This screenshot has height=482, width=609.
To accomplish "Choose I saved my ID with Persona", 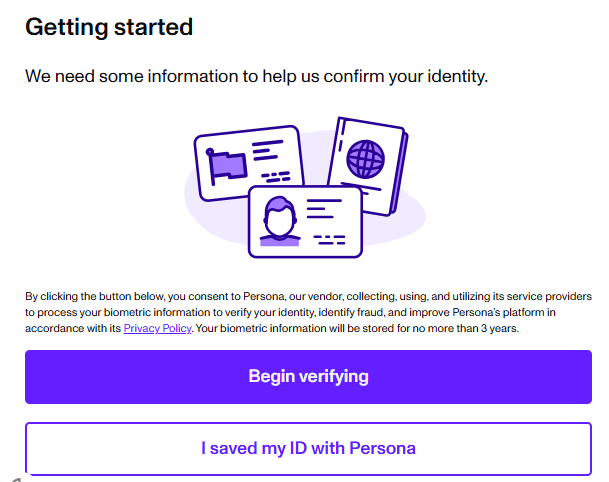I will (308, 448).
